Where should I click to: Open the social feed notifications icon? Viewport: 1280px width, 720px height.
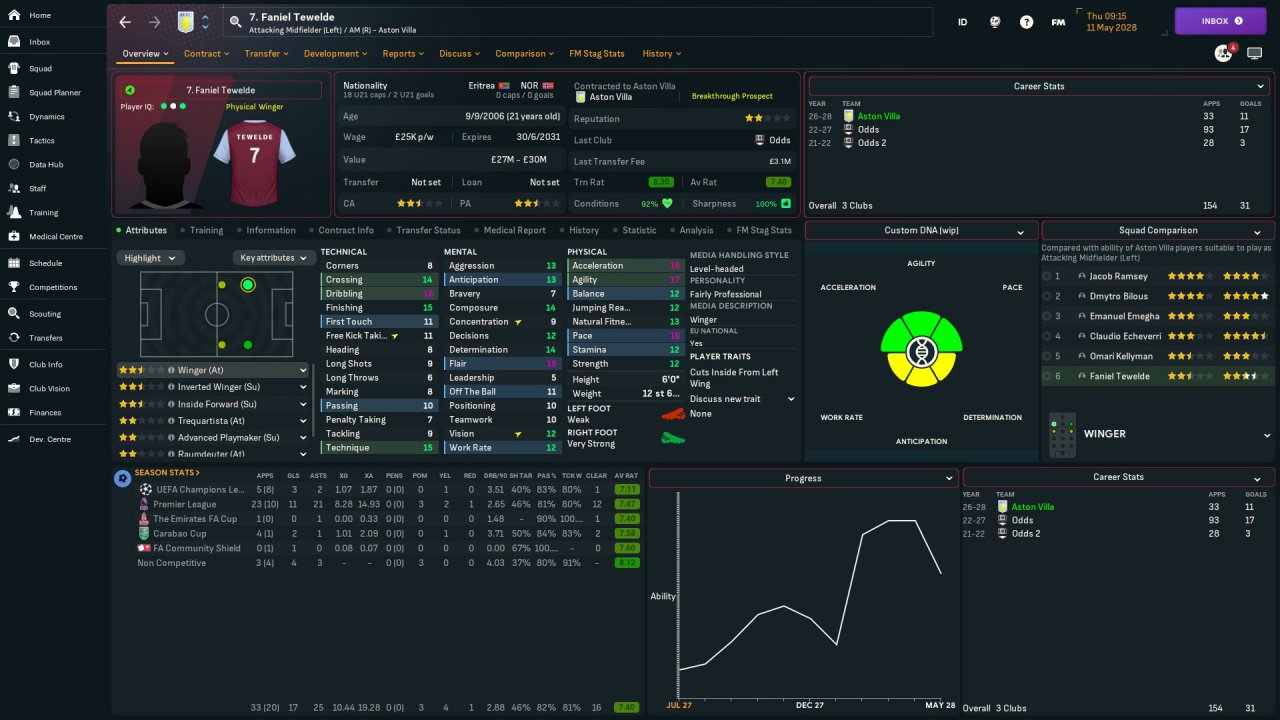(1223, 53)
